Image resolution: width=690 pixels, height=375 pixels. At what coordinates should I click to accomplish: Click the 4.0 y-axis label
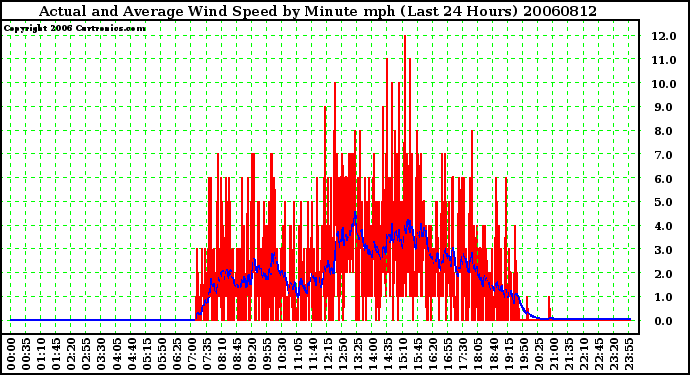click(664, 226)
